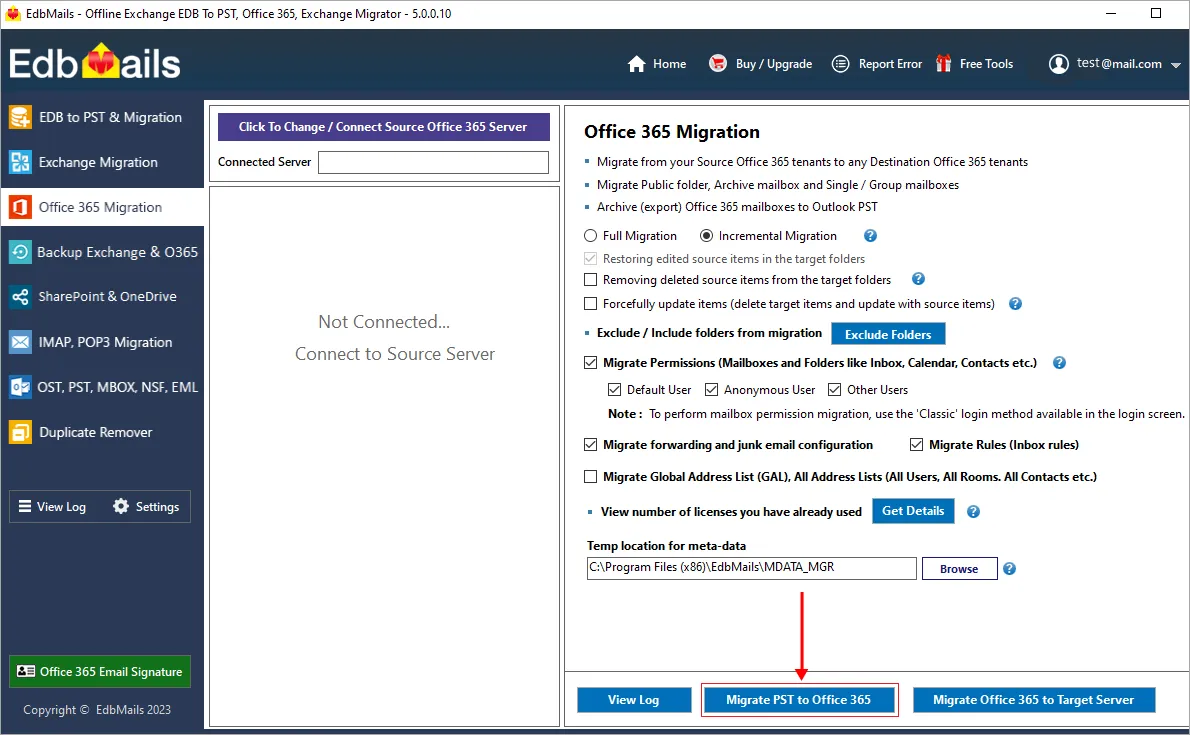Click the help icon beside Incremental Migration
Screen dimensions: 1190x735
[869, 235]
